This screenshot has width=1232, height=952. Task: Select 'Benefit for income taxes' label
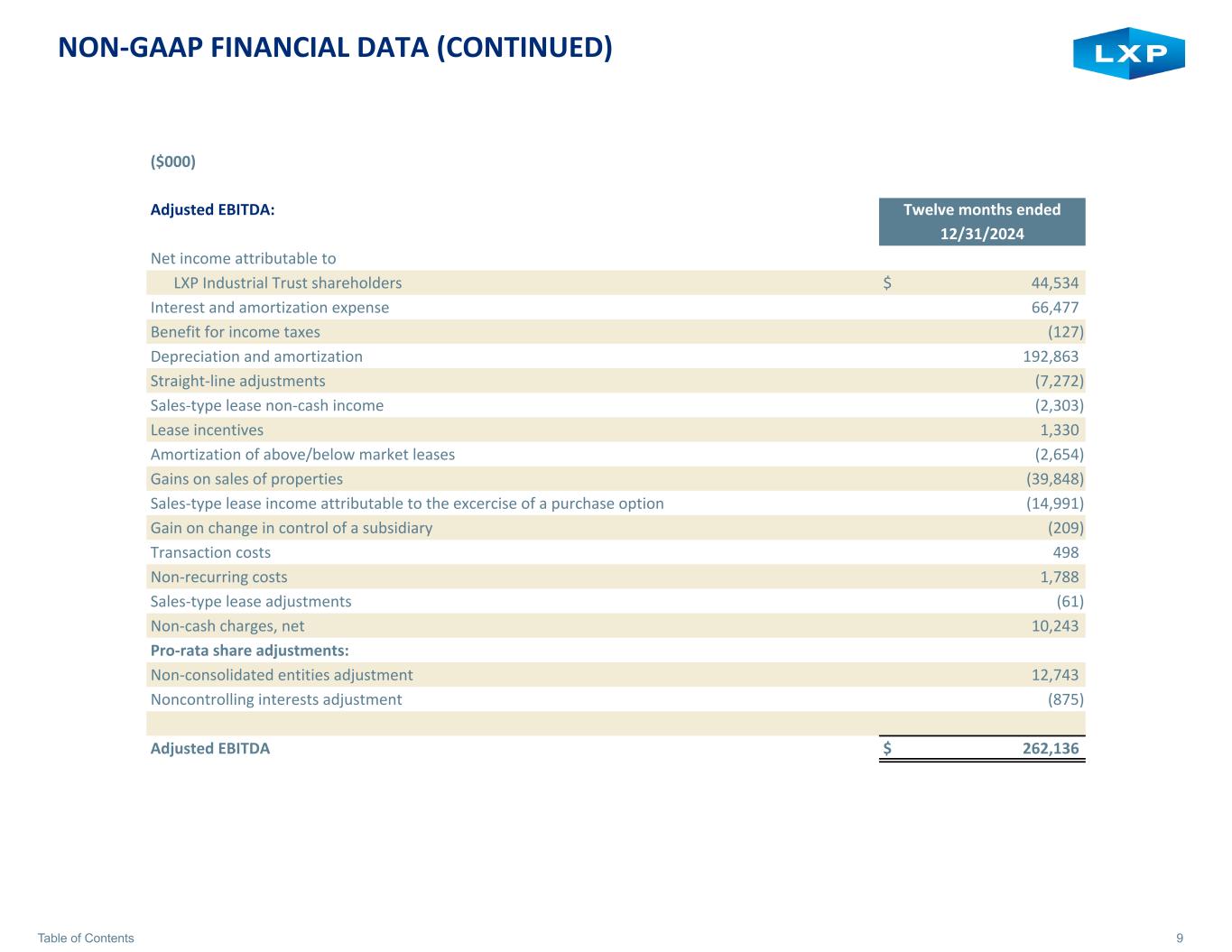(x=235, y=331)
